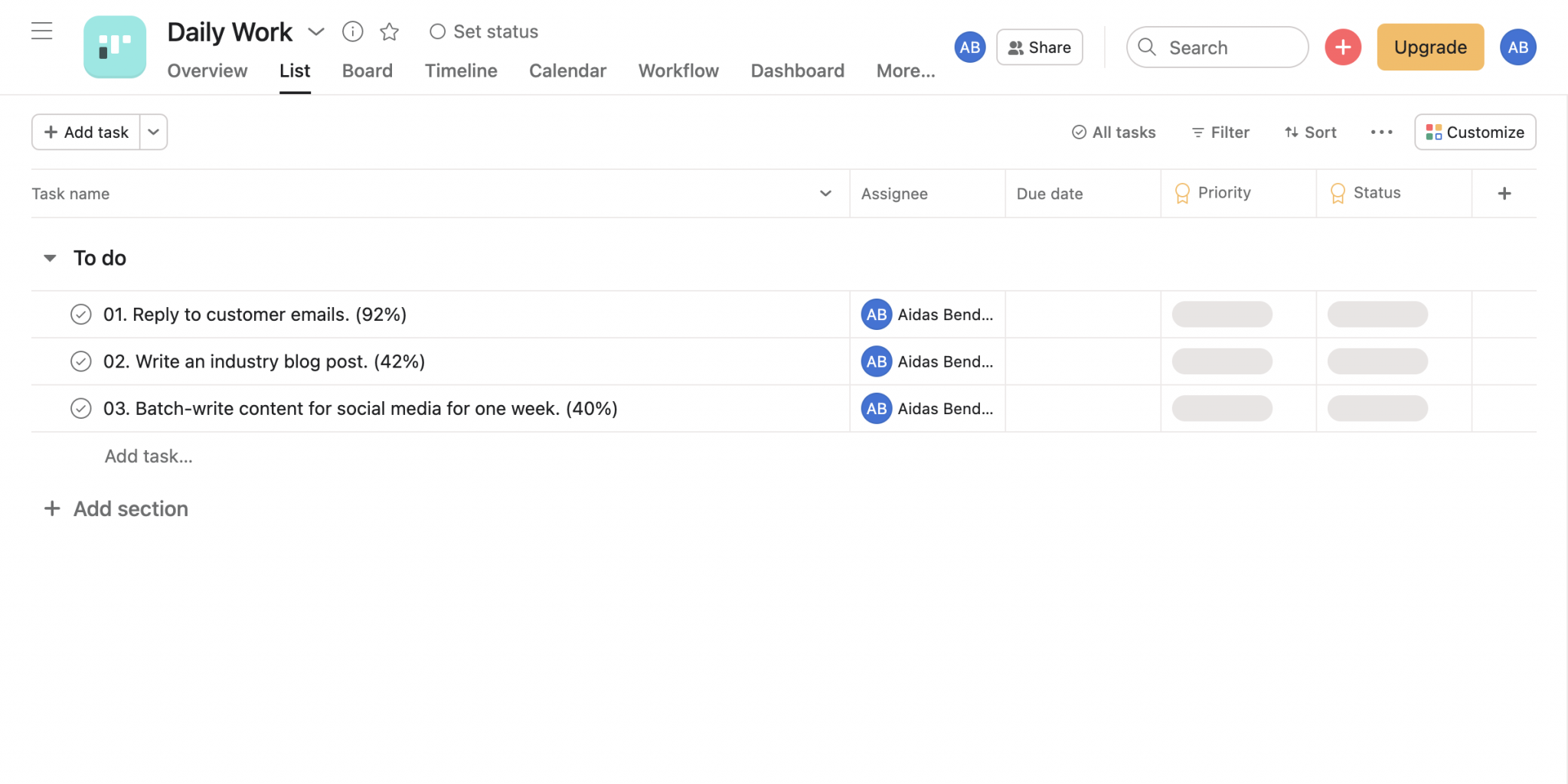Open the Daily Work title dropdown chevron
1568x784 pixels.
[x=316, y=31]
